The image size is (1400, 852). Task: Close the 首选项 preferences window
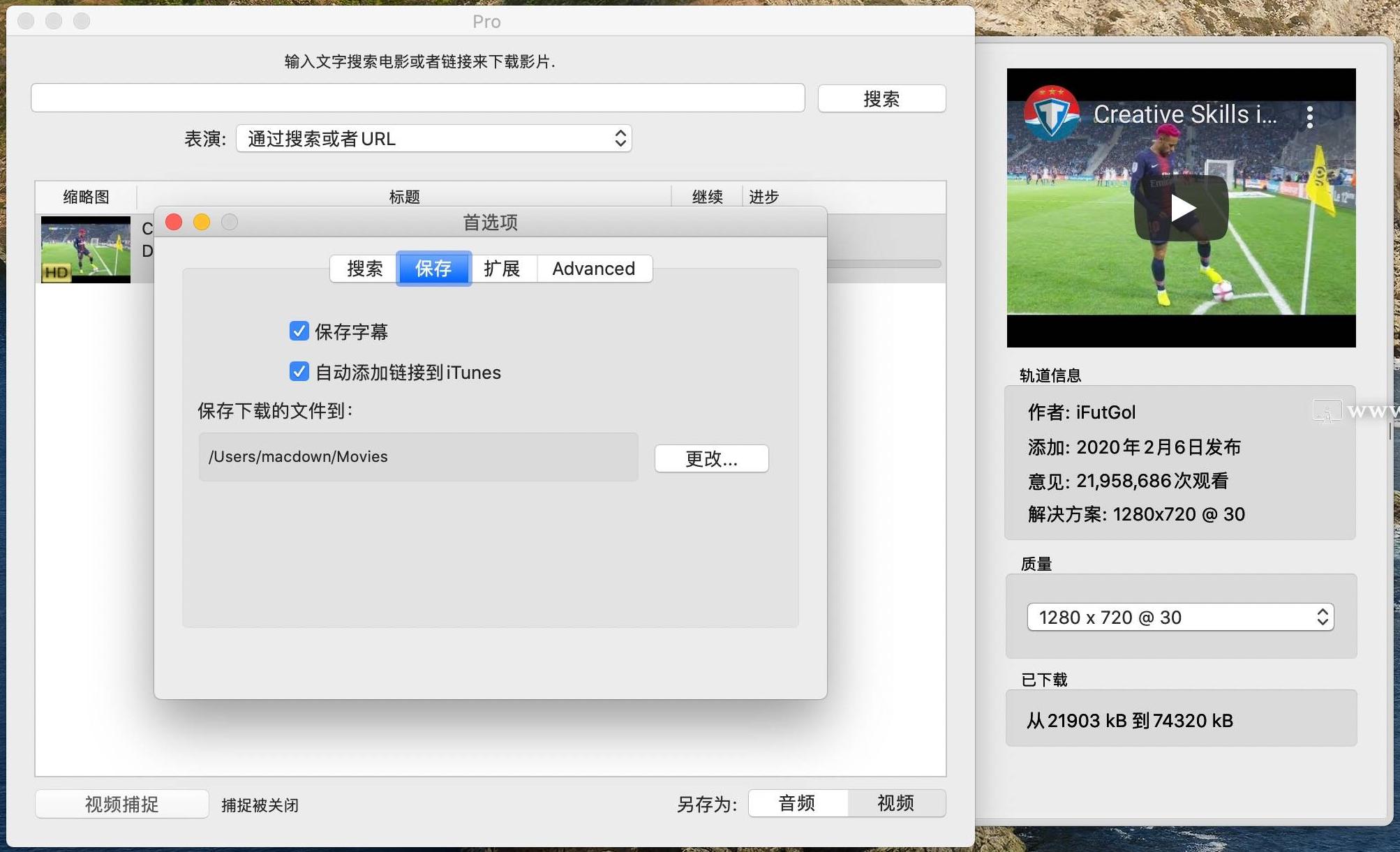174,222
